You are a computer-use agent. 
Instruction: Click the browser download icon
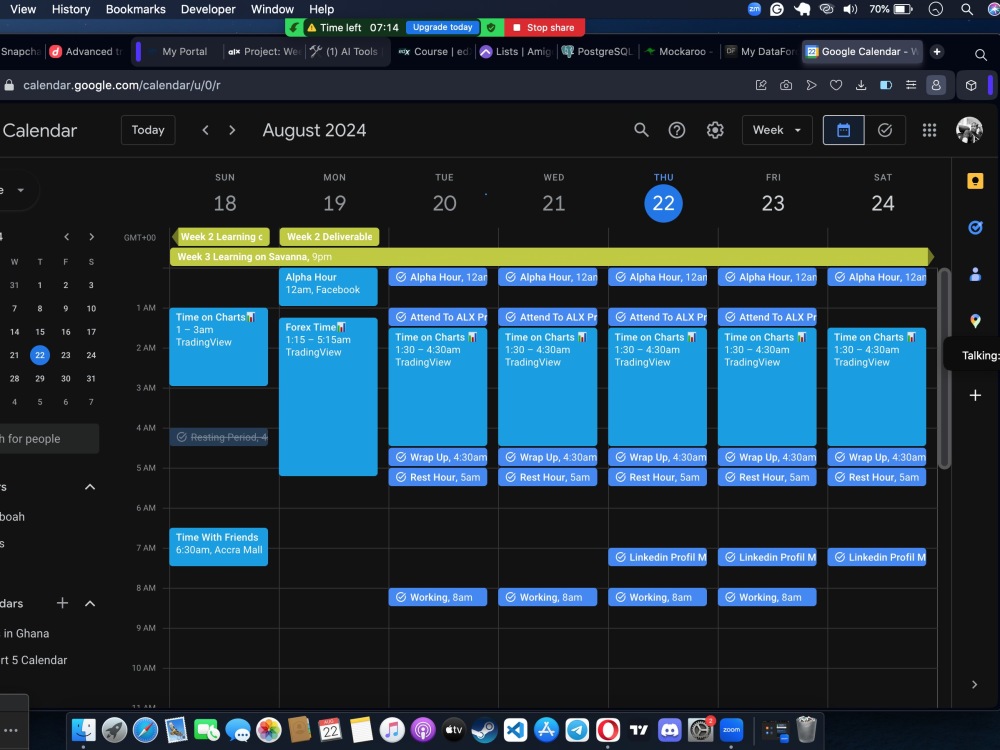860,85
